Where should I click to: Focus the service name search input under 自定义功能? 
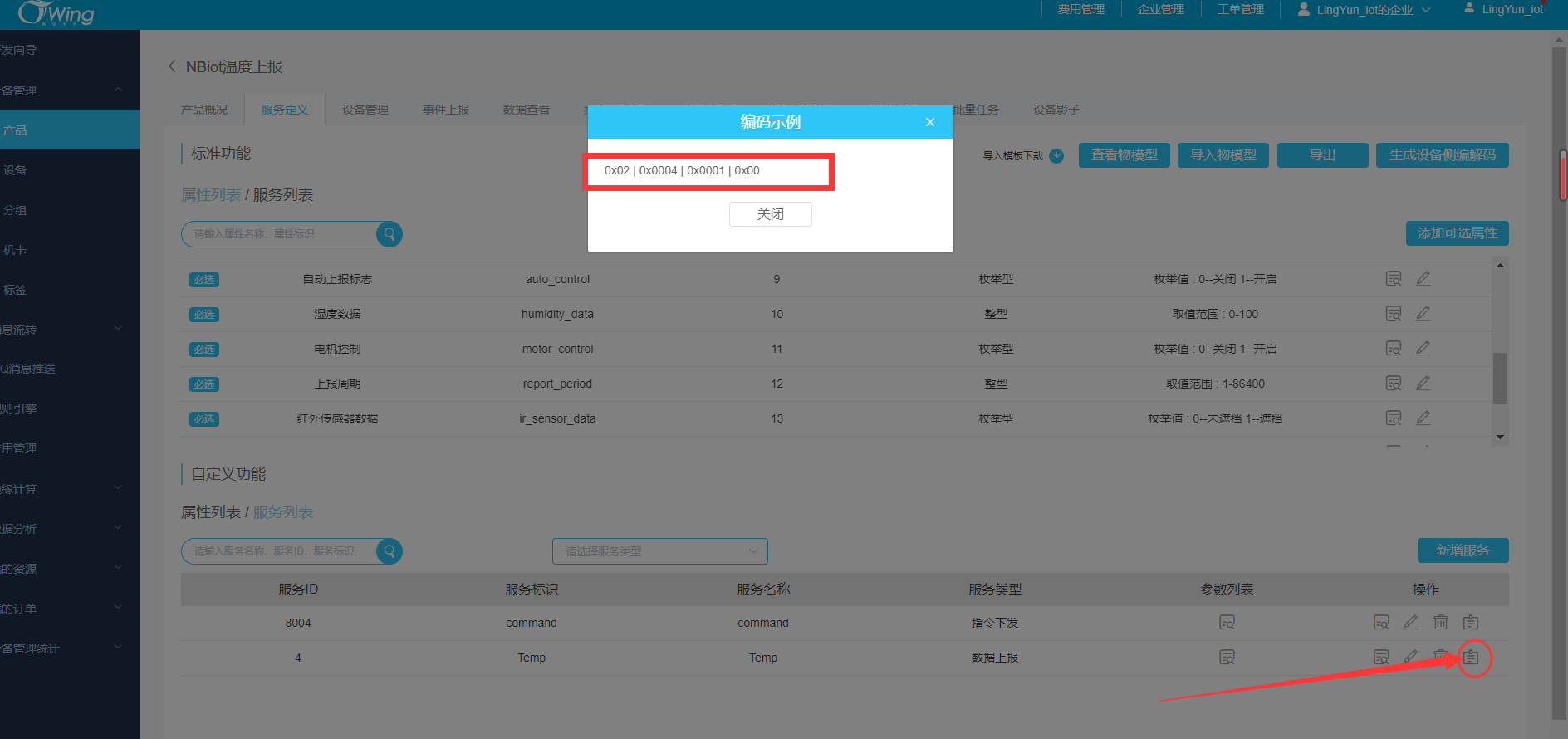tap(281, 551)
